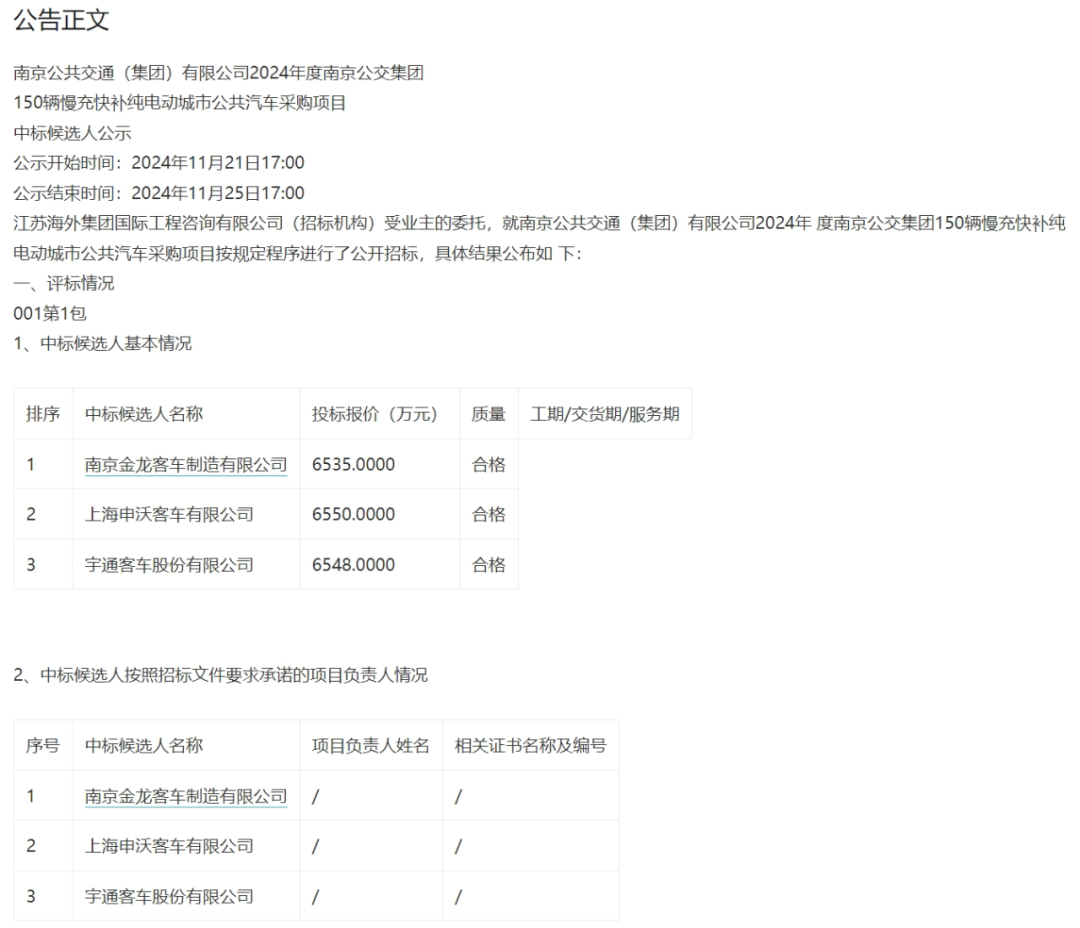
Task: Open 南京金龙客车制造有限公司 link in bid ranking table
Action: point(186,465)
